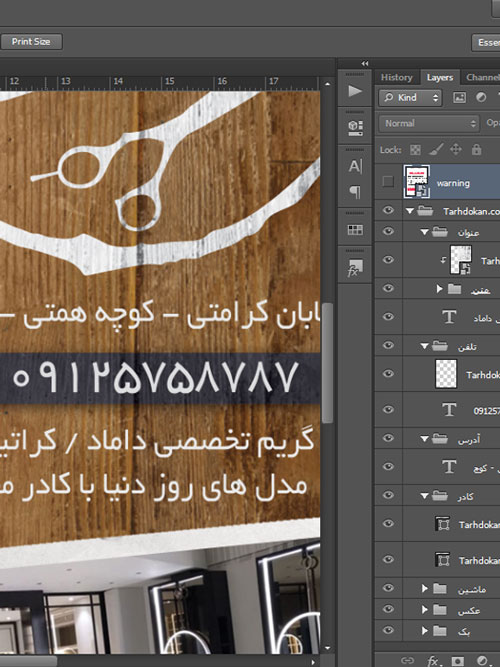This screenshot has width=500, height=667.
Task: Hide the کادر group
Action: coord(388,495)
